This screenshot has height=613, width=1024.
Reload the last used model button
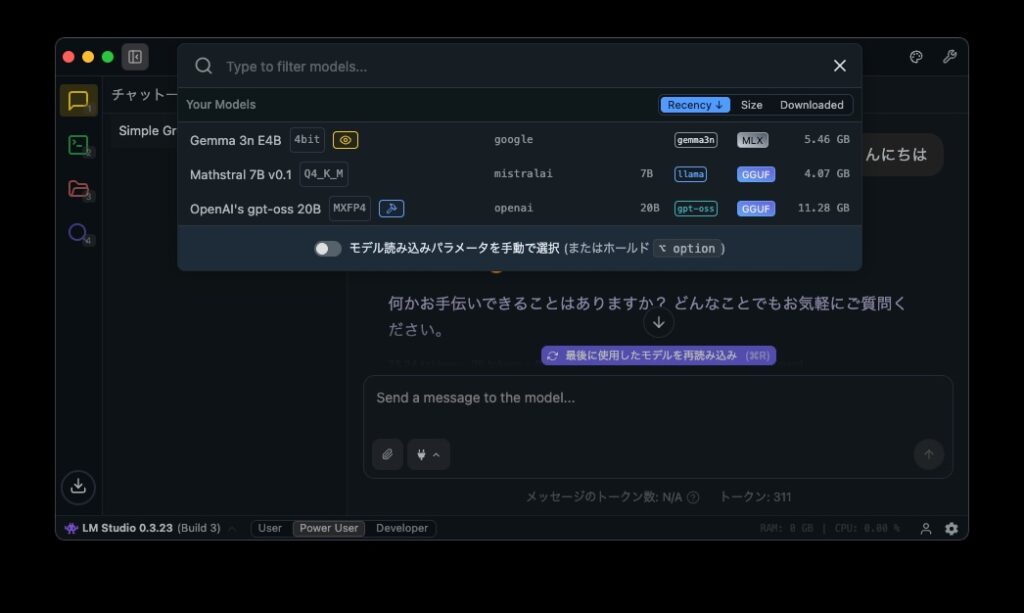(658, 356)
